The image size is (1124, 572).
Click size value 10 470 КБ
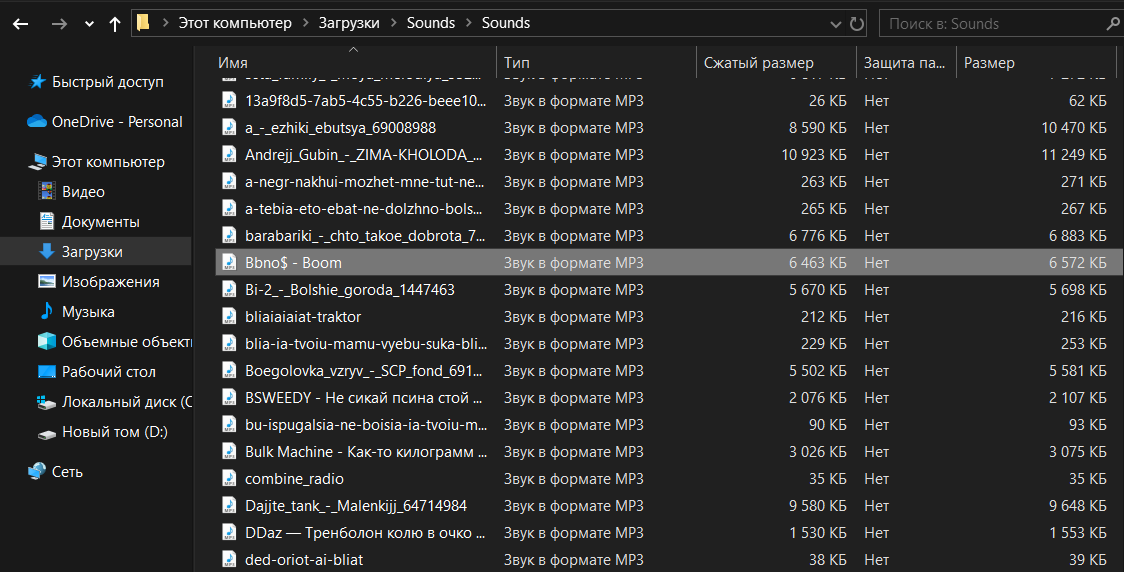(1074, 128)
